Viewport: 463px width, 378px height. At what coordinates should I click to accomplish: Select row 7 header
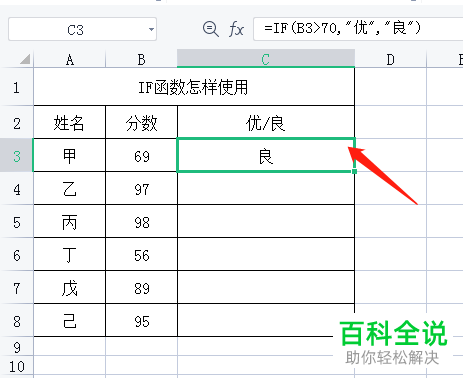pos(16,287)
